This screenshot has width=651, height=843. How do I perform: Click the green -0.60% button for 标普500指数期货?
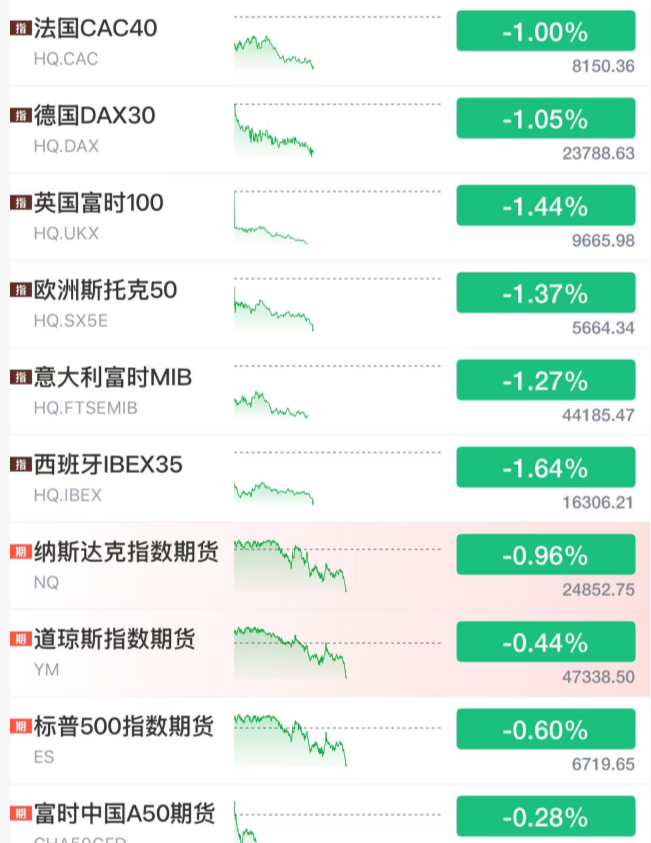(x=545, y=731)
